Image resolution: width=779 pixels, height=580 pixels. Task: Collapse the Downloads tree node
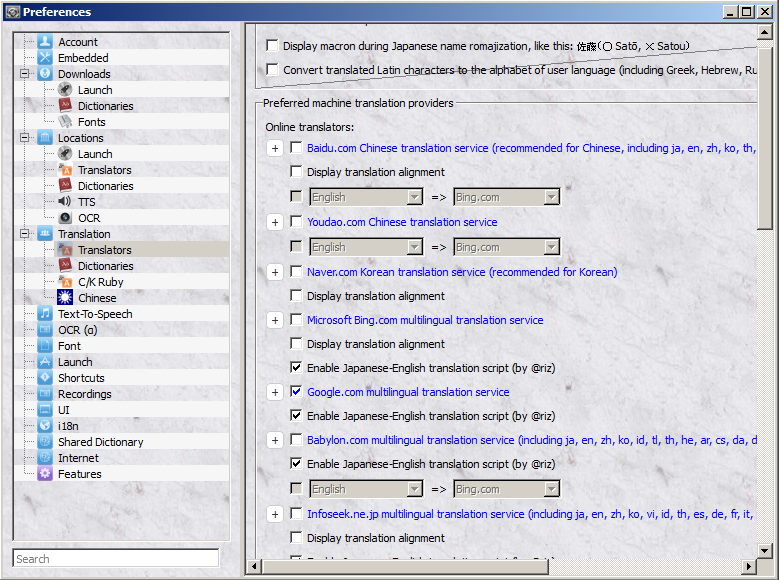click(x=24, y=74)
